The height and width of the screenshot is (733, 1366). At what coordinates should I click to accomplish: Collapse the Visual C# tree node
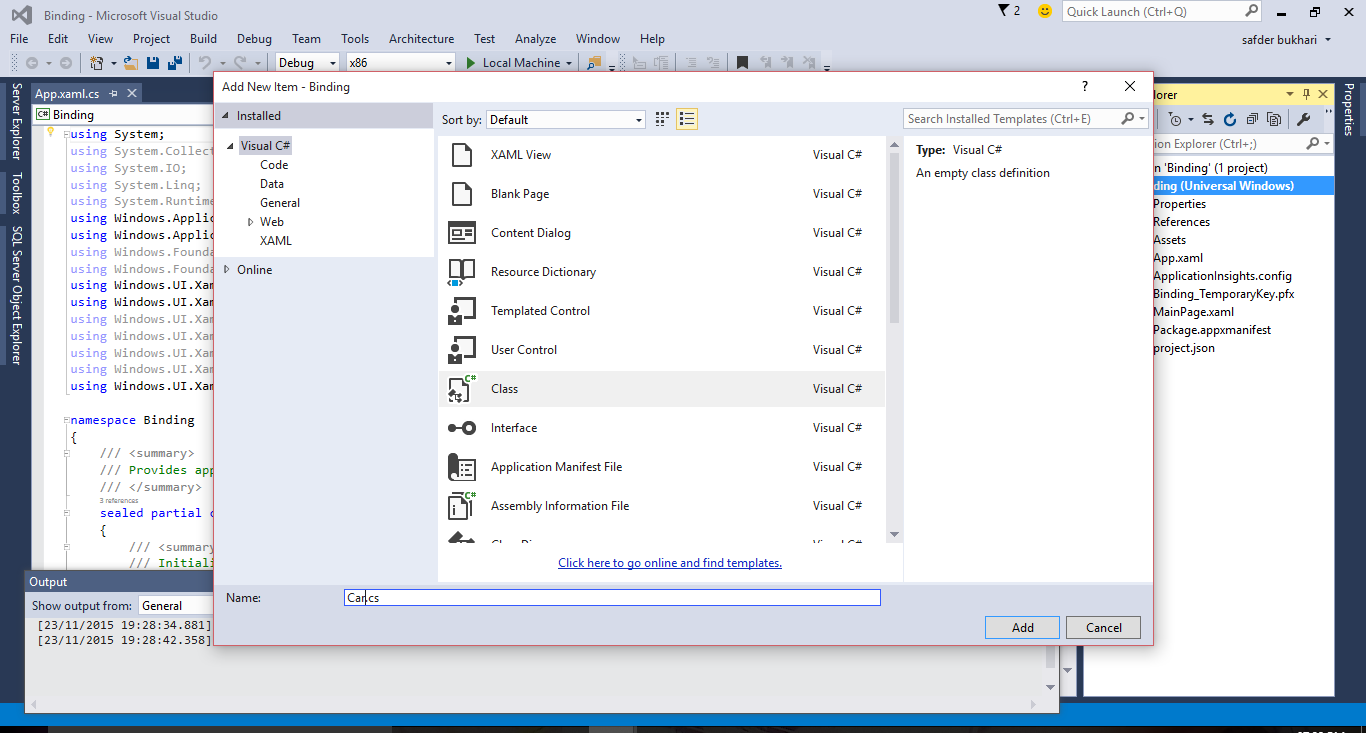pos(231,146)
